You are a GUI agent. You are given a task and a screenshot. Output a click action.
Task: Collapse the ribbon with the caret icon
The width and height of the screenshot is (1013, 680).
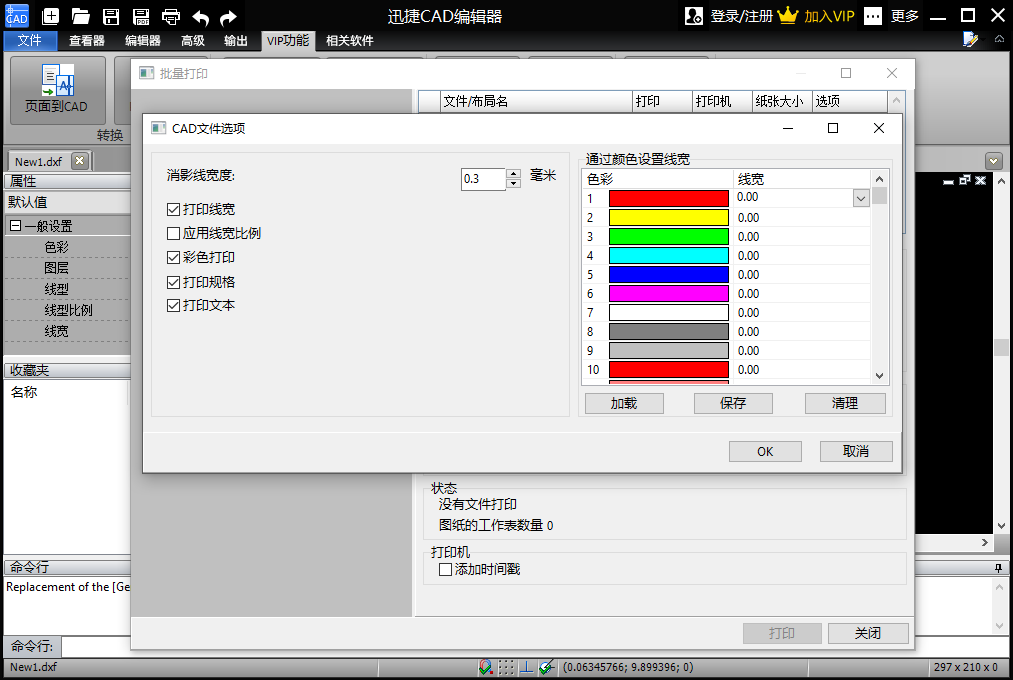(999, 39)
